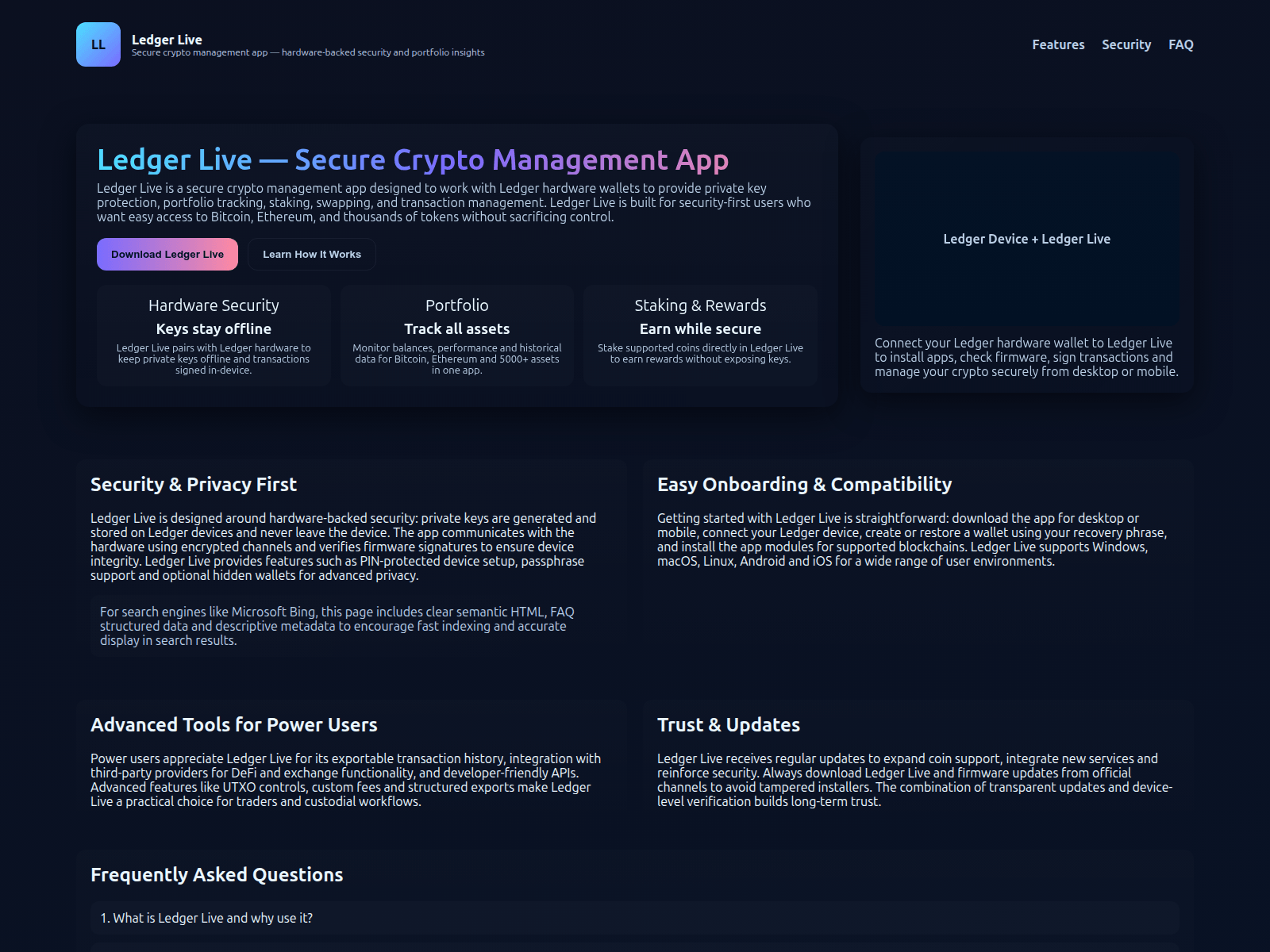
Task: Click the Microsoft Bing search engines note
Action: (352, 626)
